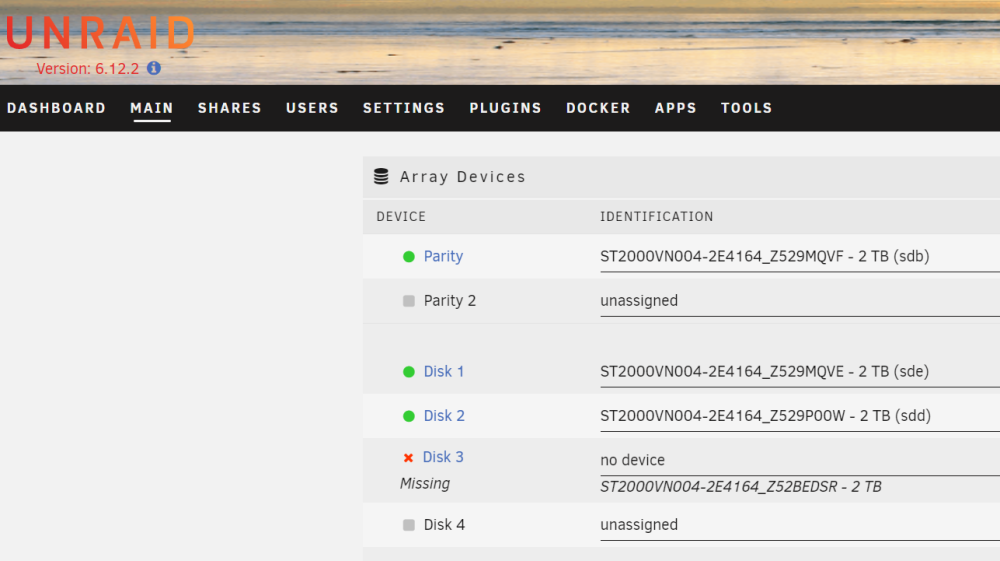The height and width of the screenshot is (561, 1000).
Task: Open the Plugins tab
Action: tap(505, 108)
